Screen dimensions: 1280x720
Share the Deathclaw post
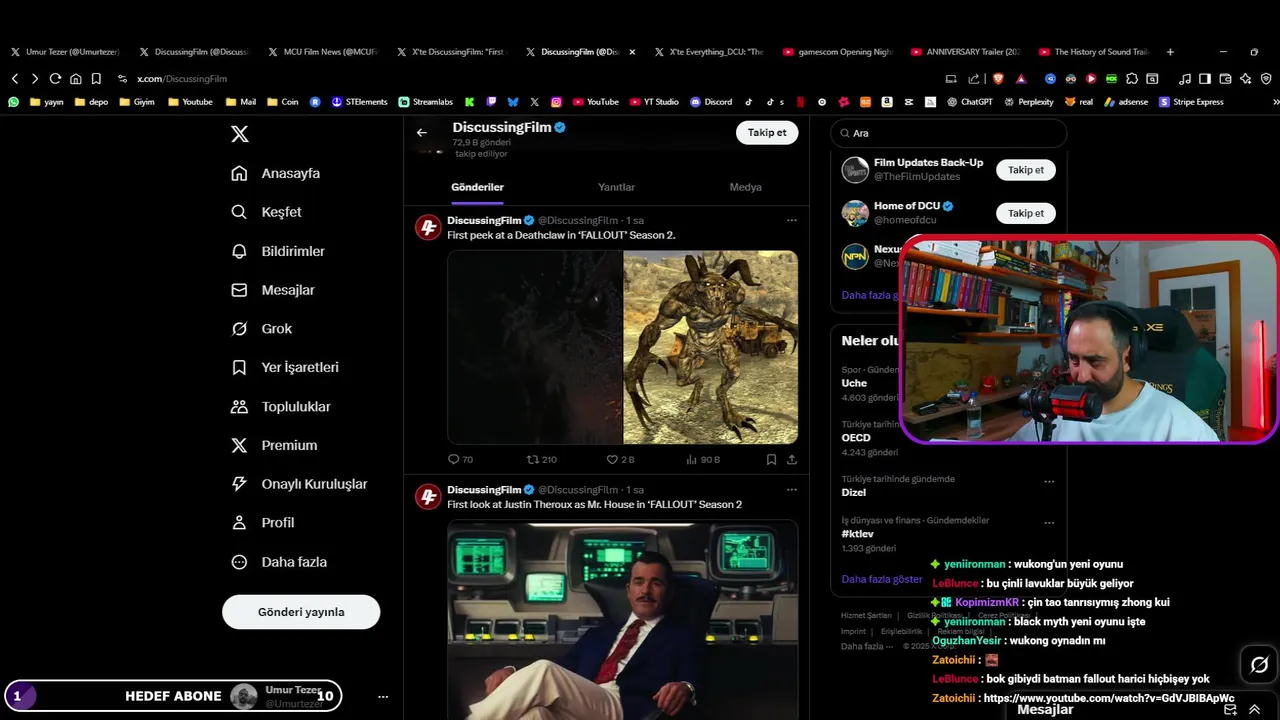point(792,460)
